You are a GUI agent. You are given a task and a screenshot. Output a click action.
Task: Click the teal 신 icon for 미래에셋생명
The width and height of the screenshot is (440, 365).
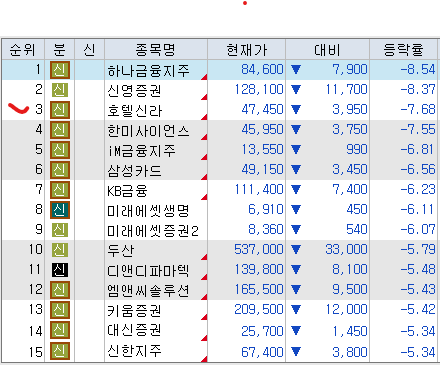(60, 210)
